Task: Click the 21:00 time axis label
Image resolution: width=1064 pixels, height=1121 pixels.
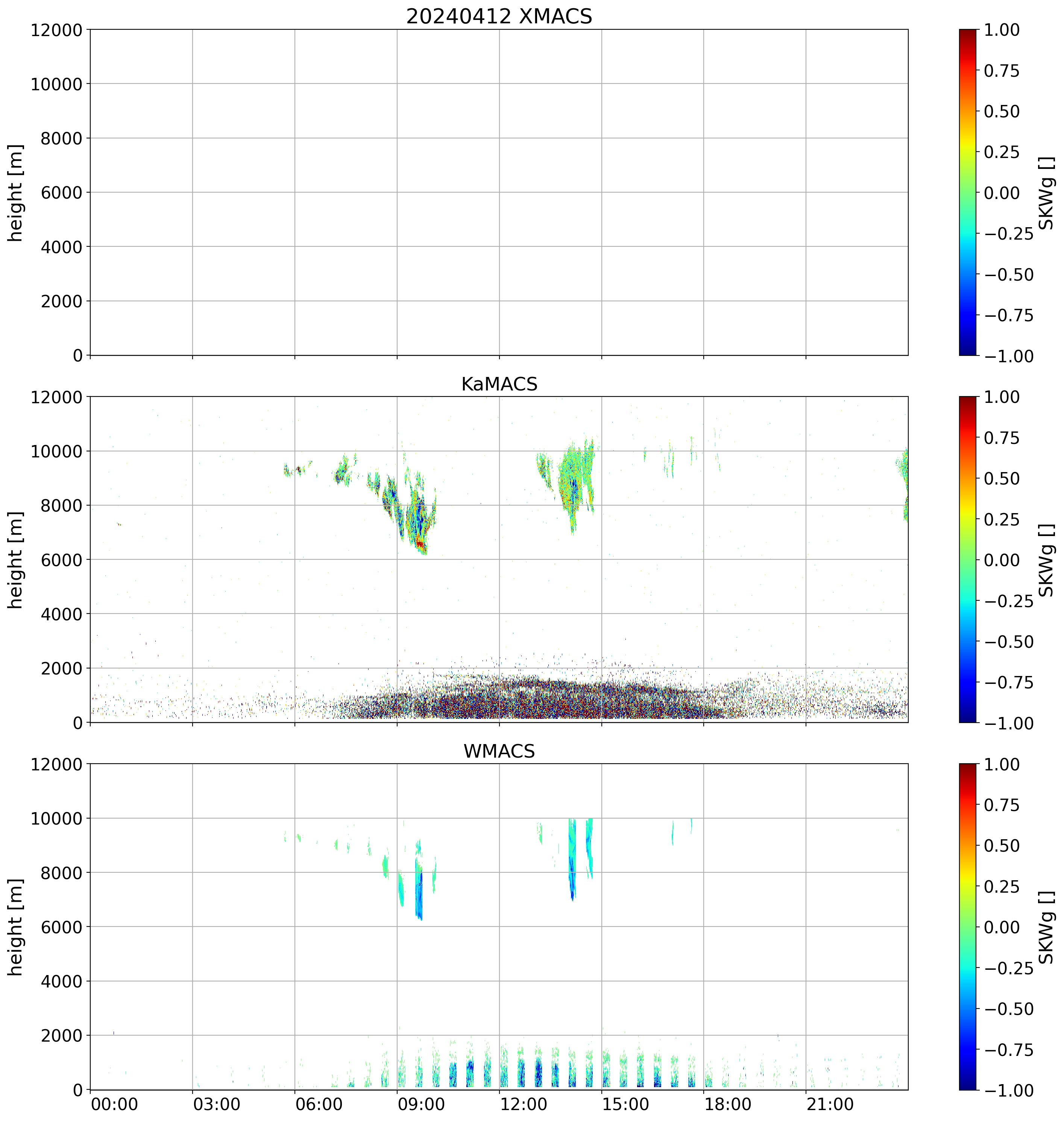Action: tap(830, 1104)
